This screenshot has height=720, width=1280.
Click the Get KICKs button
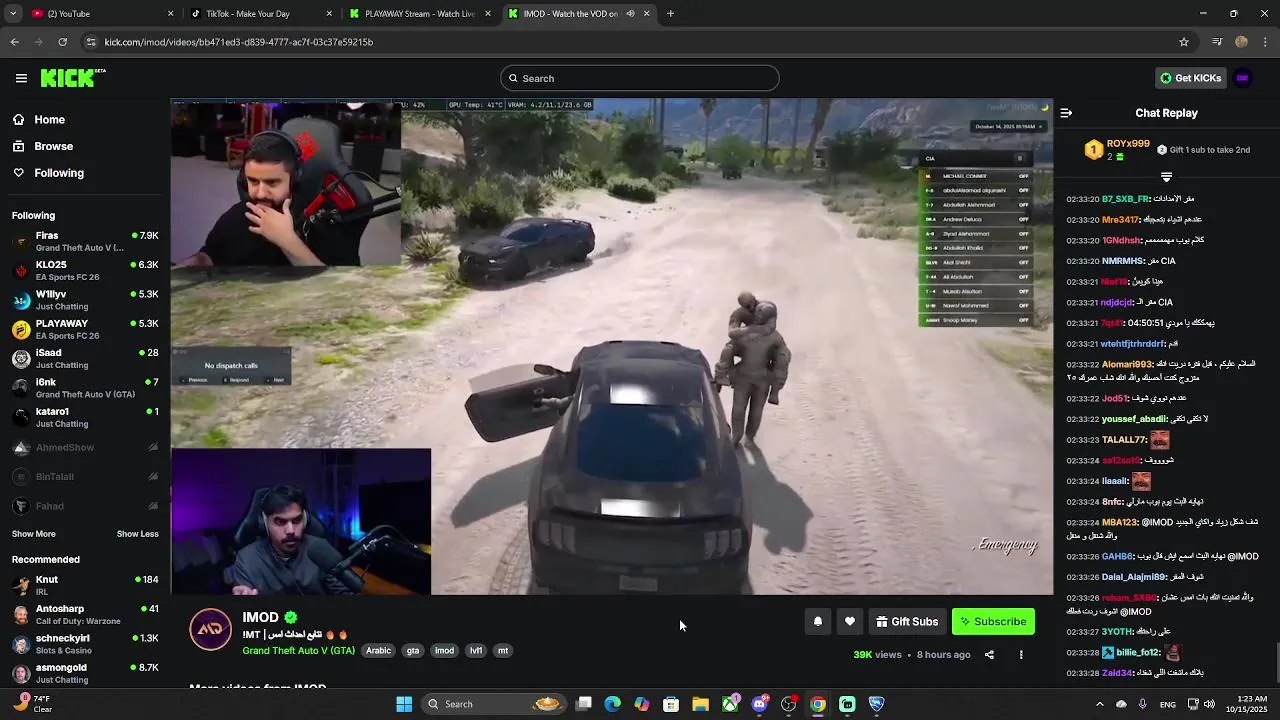(1190, 78)
